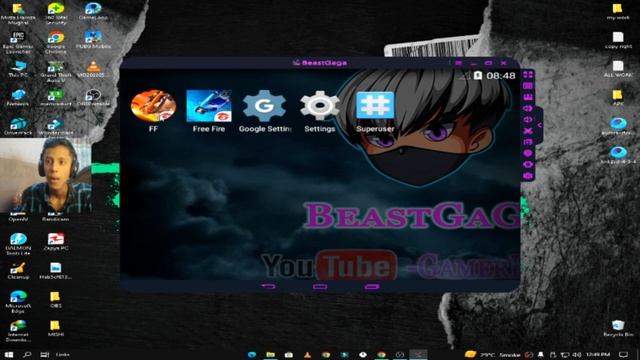Open the 'ALL WORK' file on desktop
The width and height of the screenshot is (640, 360).
(x=618, y=69)
